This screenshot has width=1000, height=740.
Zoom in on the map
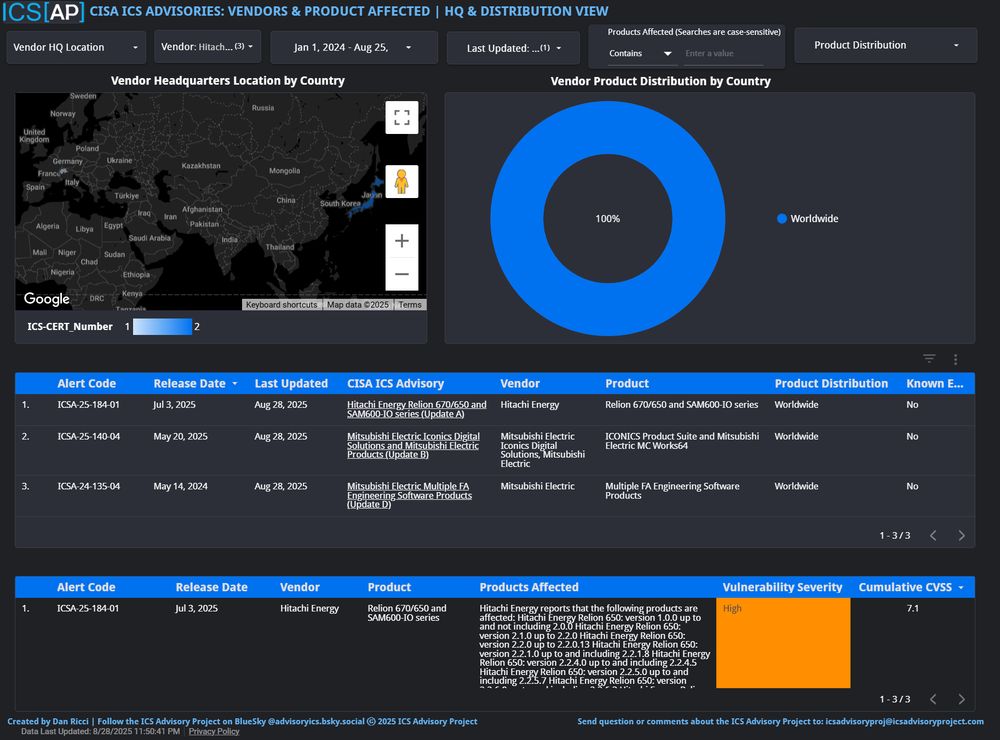402,240
